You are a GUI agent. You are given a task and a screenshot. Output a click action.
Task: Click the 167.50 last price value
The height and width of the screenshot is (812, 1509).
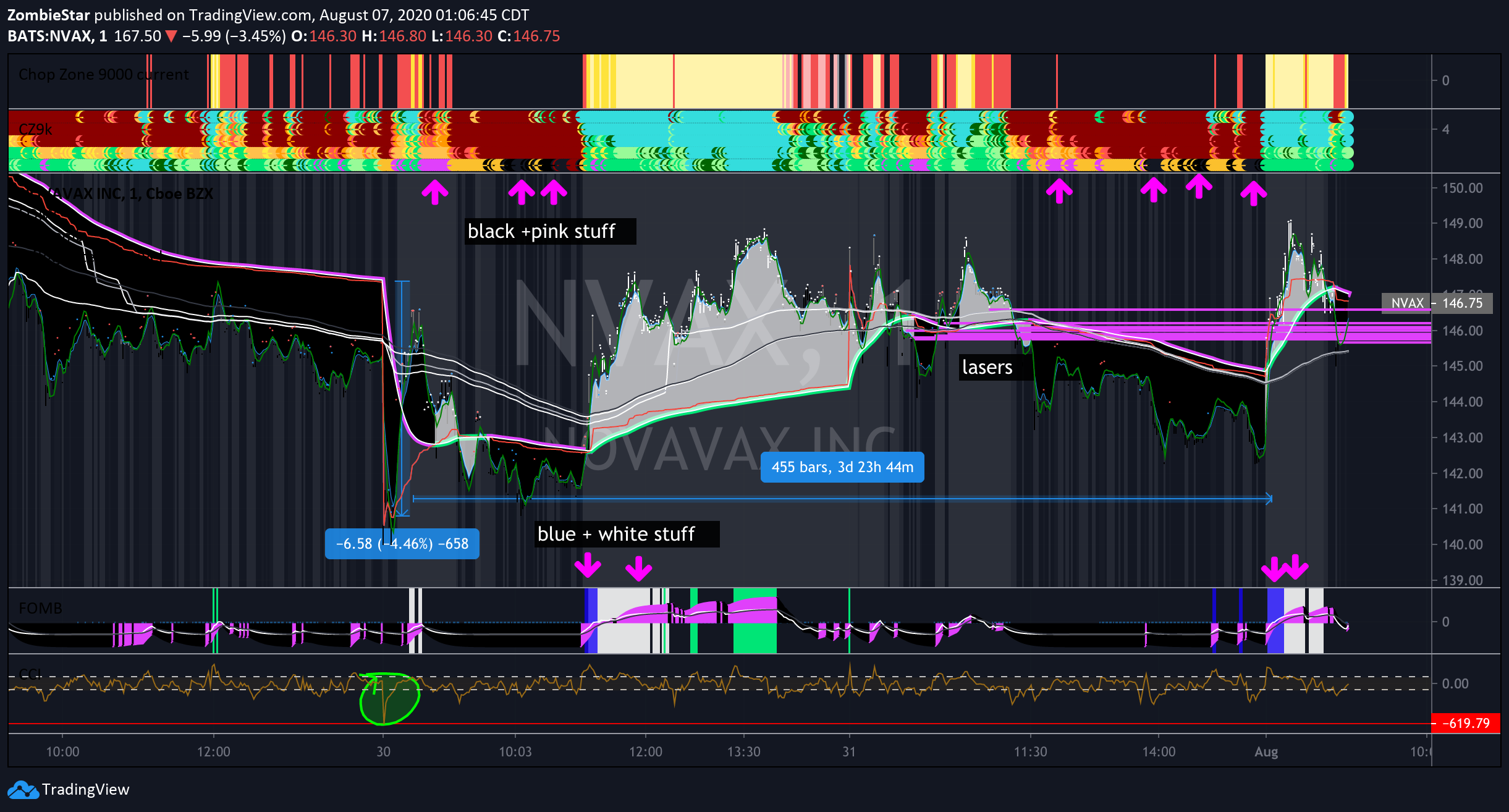point(137,36)
